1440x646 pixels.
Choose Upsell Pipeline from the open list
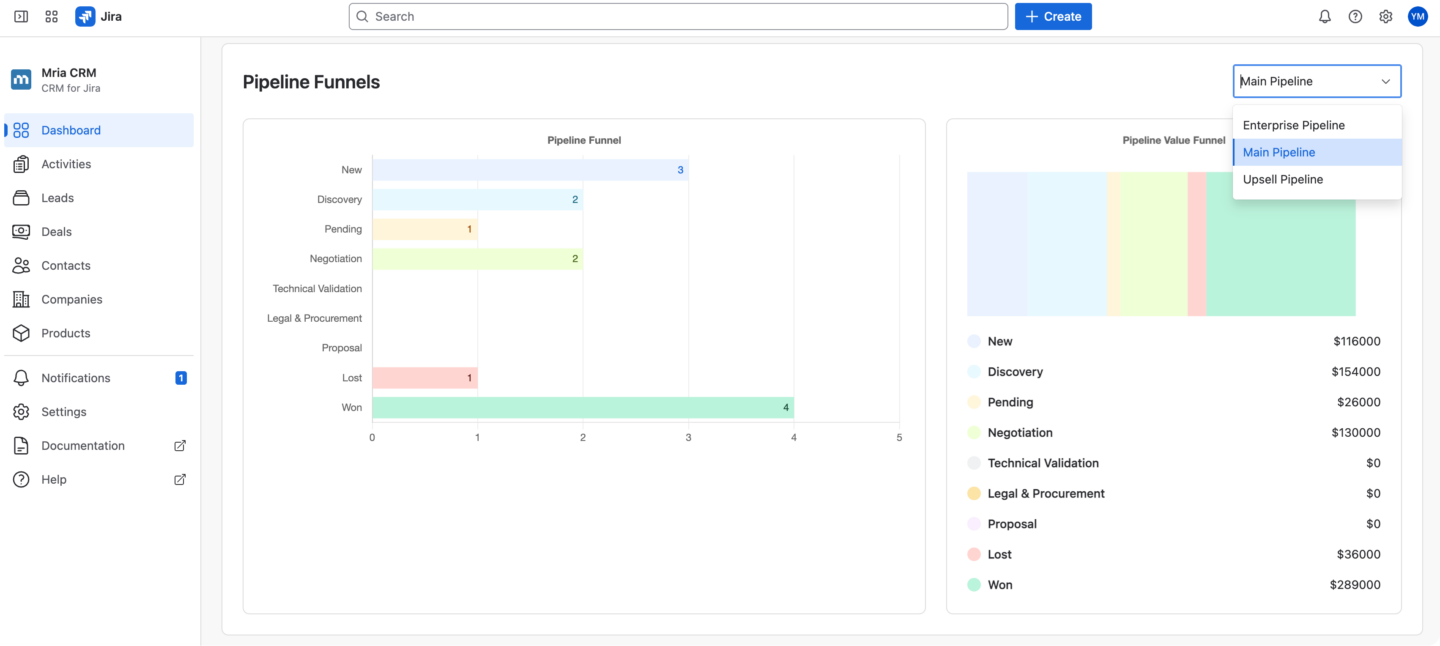[x=1283, y=179]
